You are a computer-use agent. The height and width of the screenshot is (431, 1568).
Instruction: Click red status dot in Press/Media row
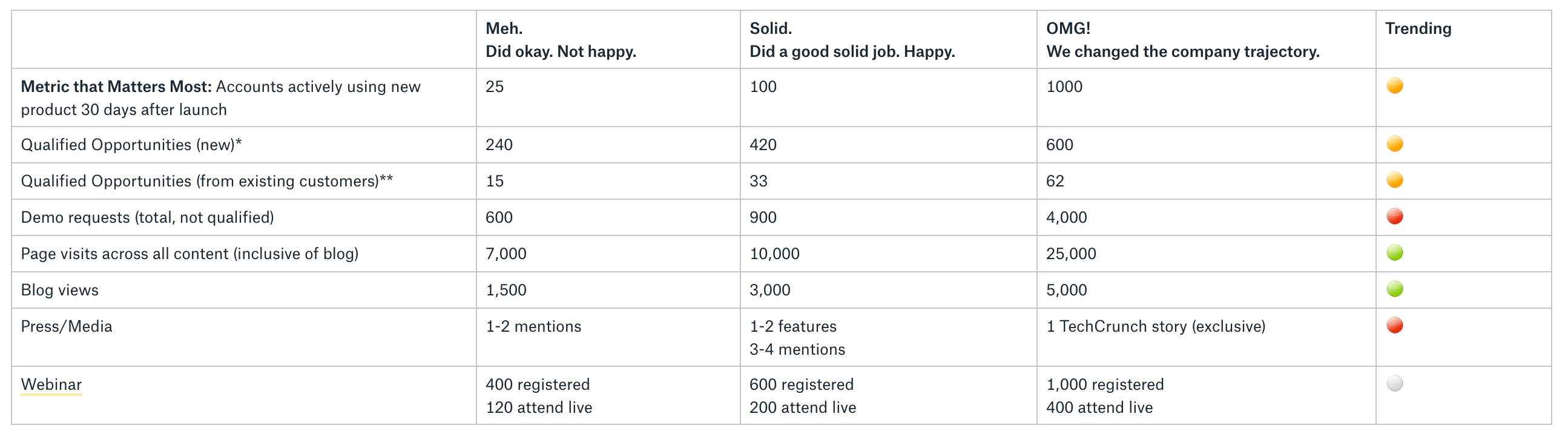[1394, 326]
